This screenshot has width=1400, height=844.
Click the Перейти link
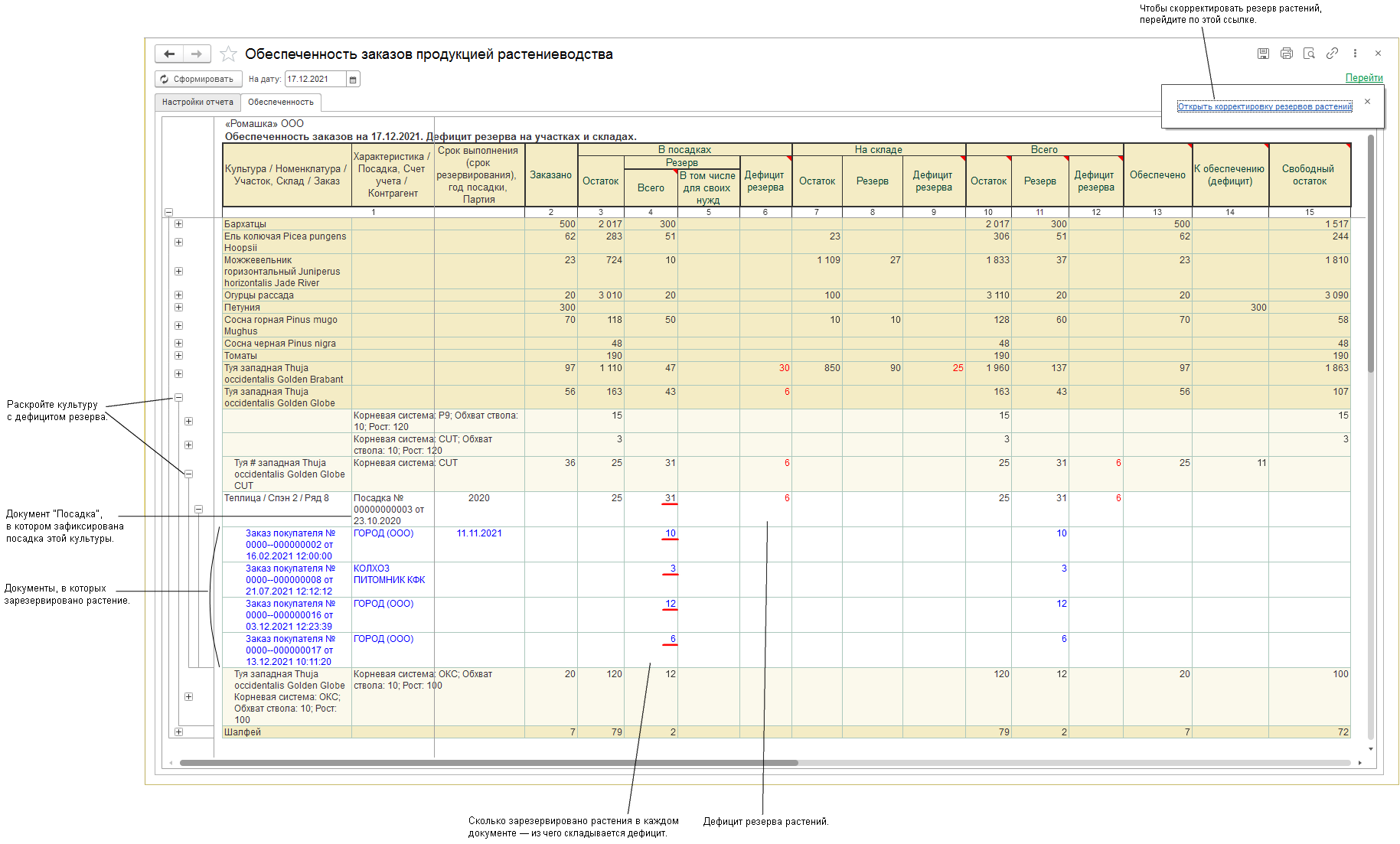pos(1364,78)
